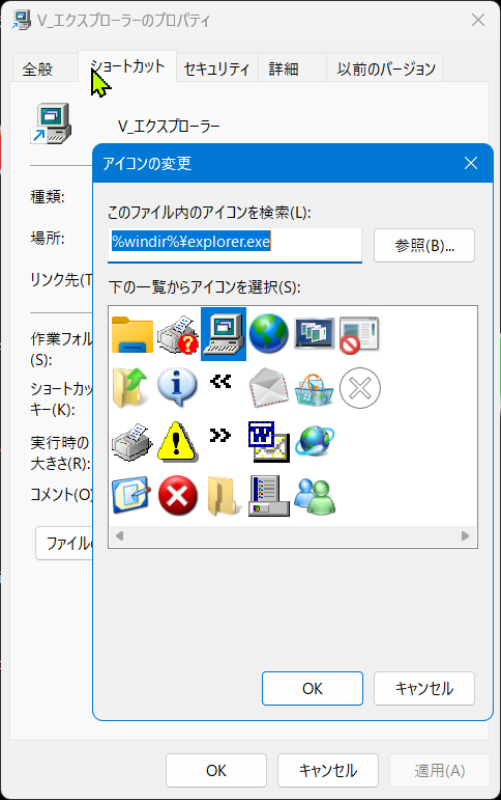Select the globe with orbit ring icon
Screen dimensions: 501x800
click(315, 441)
